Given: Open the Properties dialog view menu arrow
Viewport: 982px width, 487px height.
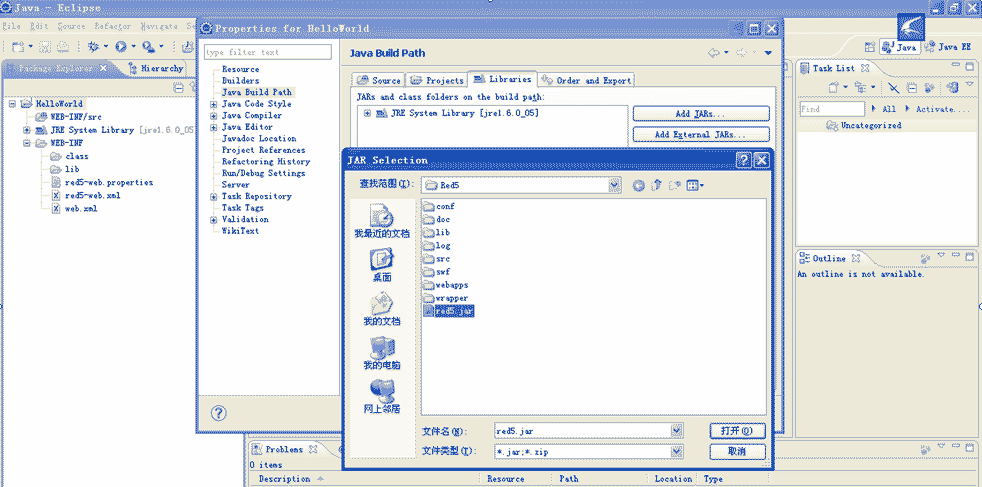Looking at the screenshot, I should pyautogui.click(x=768, y=53).
